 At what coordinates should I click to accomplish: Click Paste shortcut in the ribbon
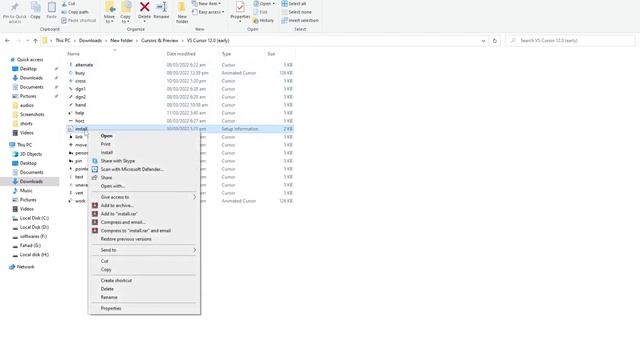[x=78, y=20]
